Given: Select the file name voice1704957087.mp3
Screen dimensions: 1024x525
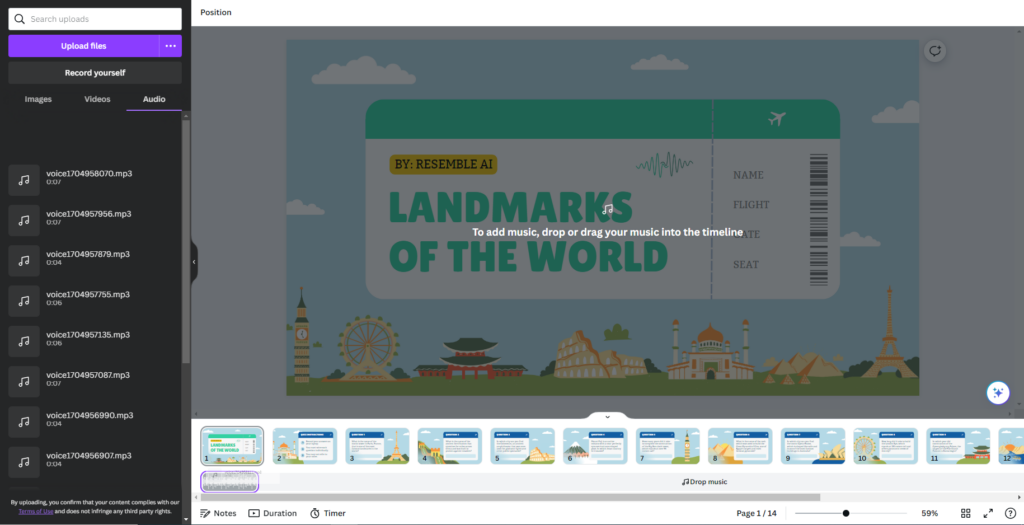Looking at the screenshot, I should pos(88,375).
